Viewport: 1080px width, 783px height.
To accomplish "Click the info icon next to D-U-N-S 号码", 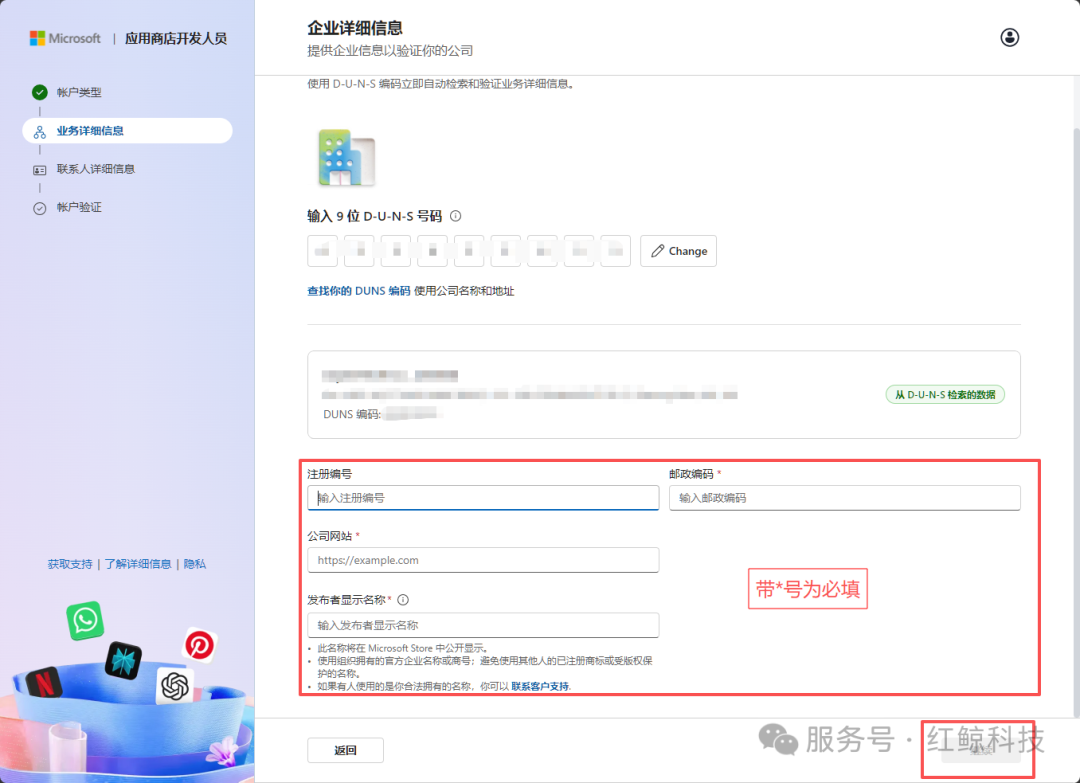I will pyautogui.click(x=455, y=216).
